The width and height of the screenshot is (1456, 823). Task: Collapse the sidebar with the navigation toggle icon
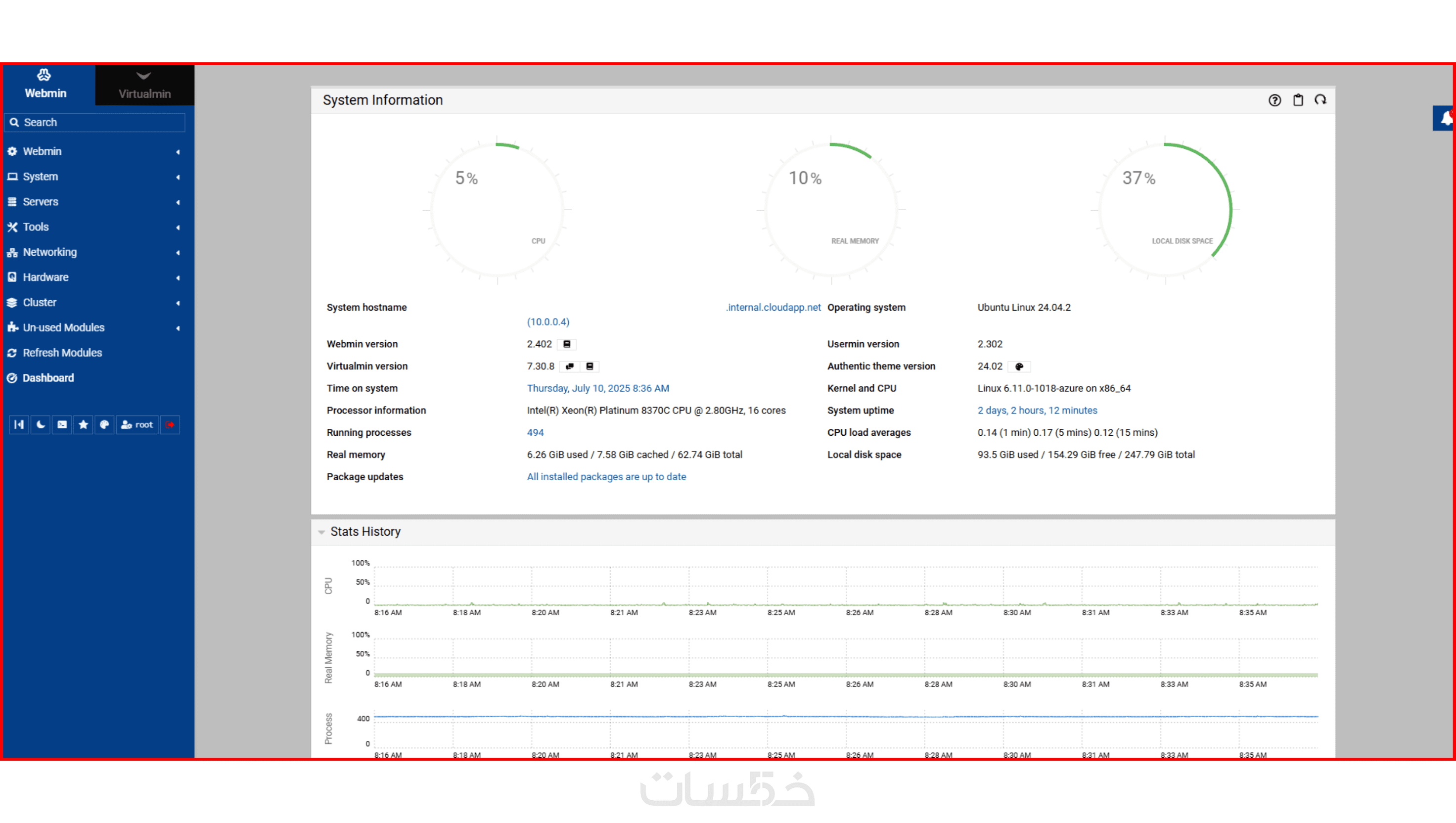[x=19, y=424]
